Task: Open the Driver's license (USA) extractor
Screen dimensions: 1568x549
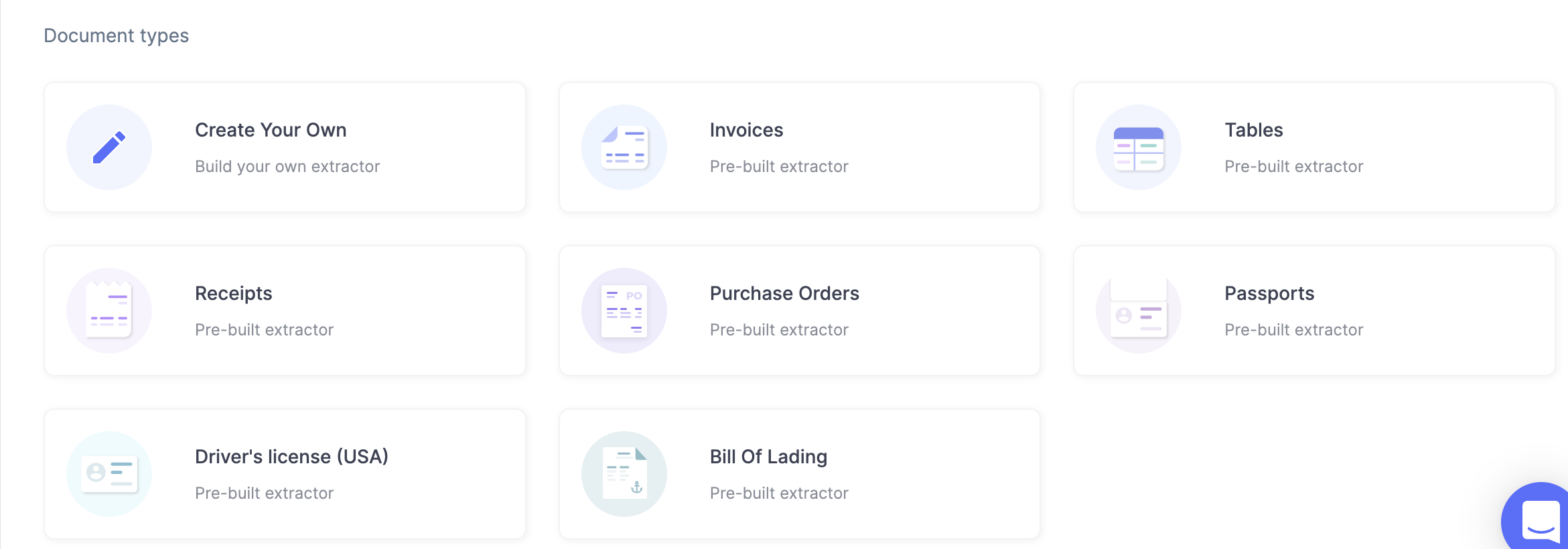Action: (x=285, y=473)
